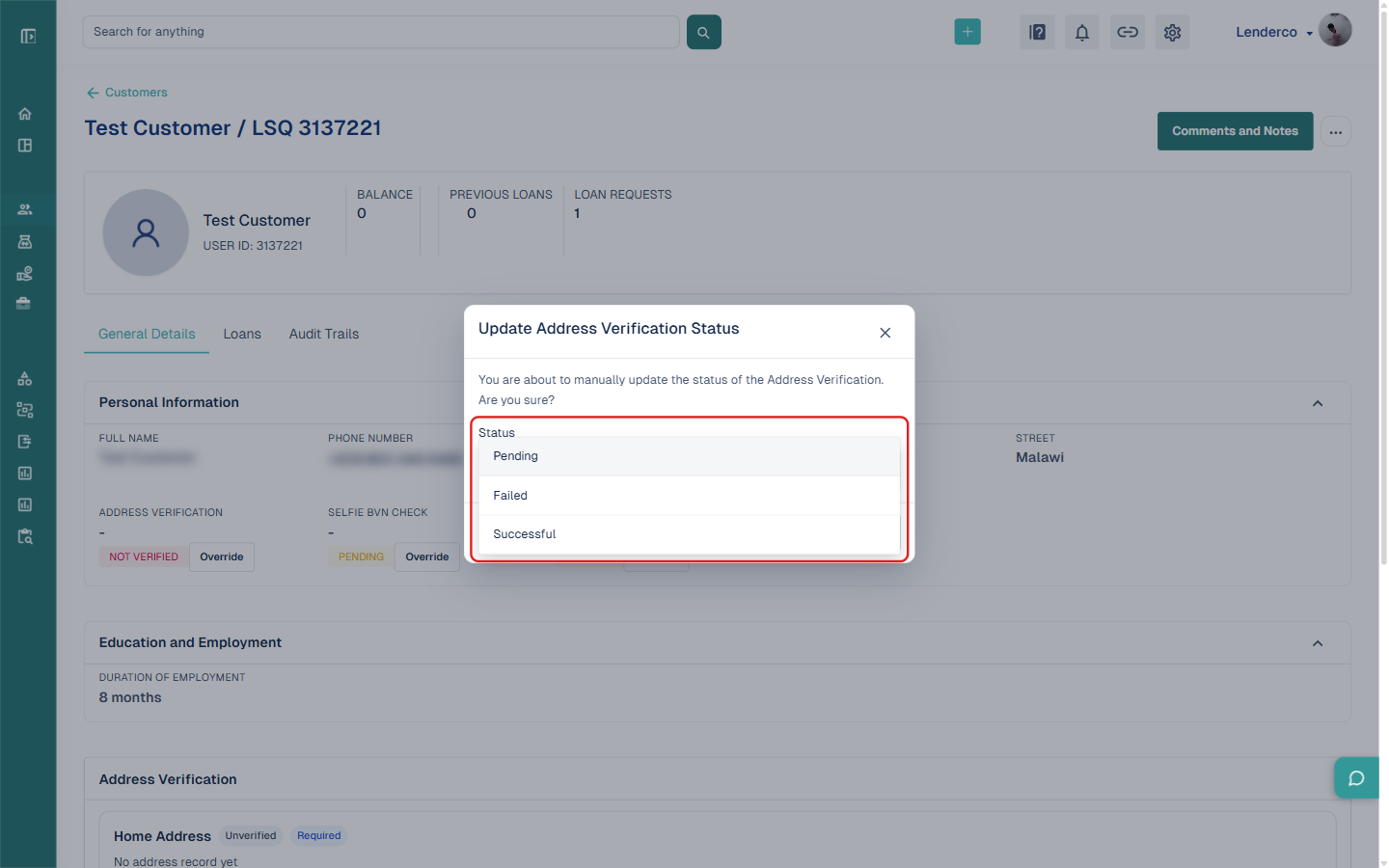
Task: Open the help question-mark icon
Action: coord(1037,32)
